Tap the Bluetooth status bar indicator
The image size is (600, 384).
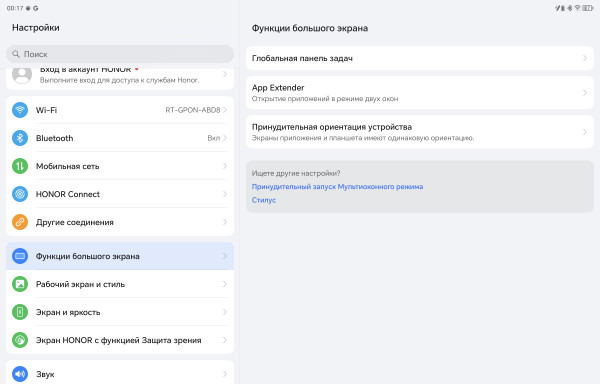[x=570, y=8]
